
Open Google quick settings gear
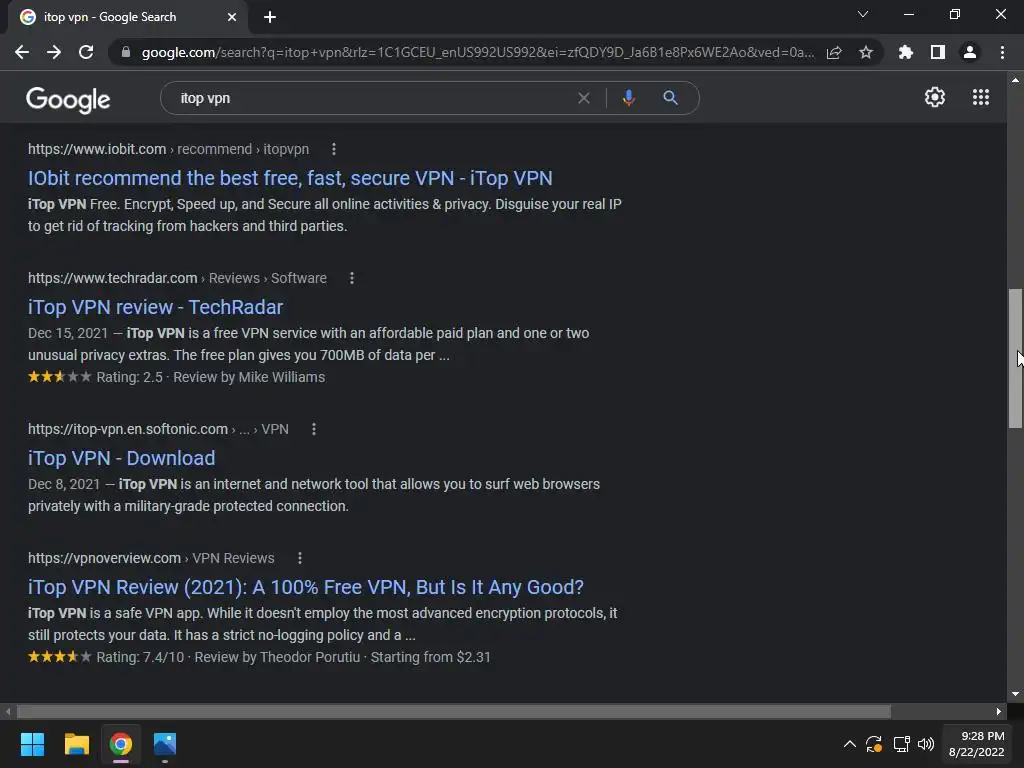[x=935, y=97]
